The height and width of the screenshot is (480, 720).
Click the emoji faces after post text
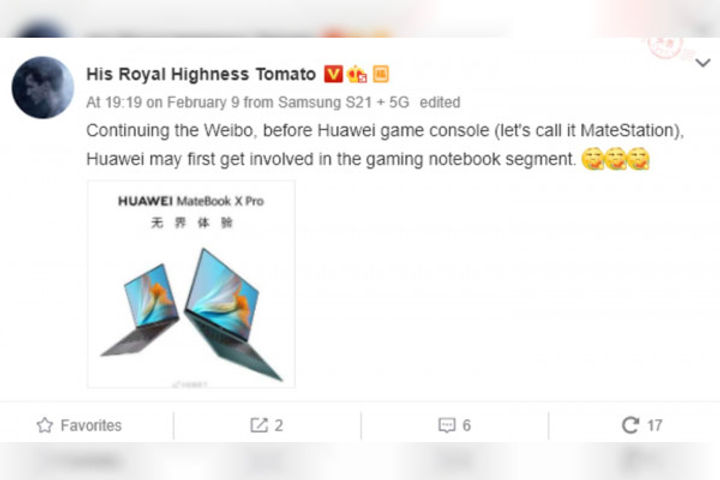(x=615, y=159)
